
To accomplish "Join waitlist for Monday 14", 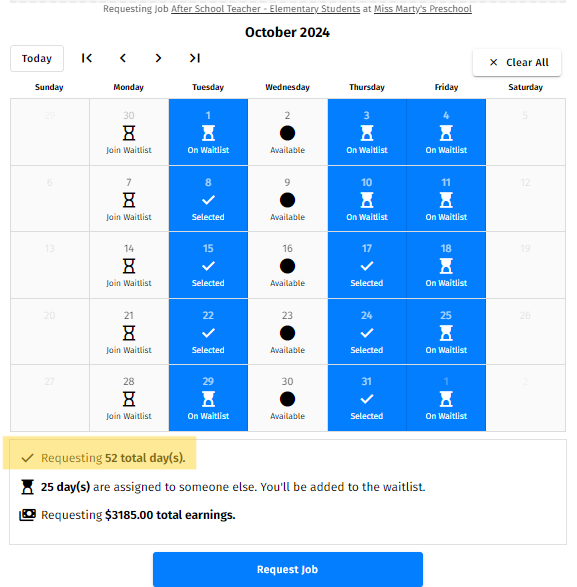I will click(129, 265).
